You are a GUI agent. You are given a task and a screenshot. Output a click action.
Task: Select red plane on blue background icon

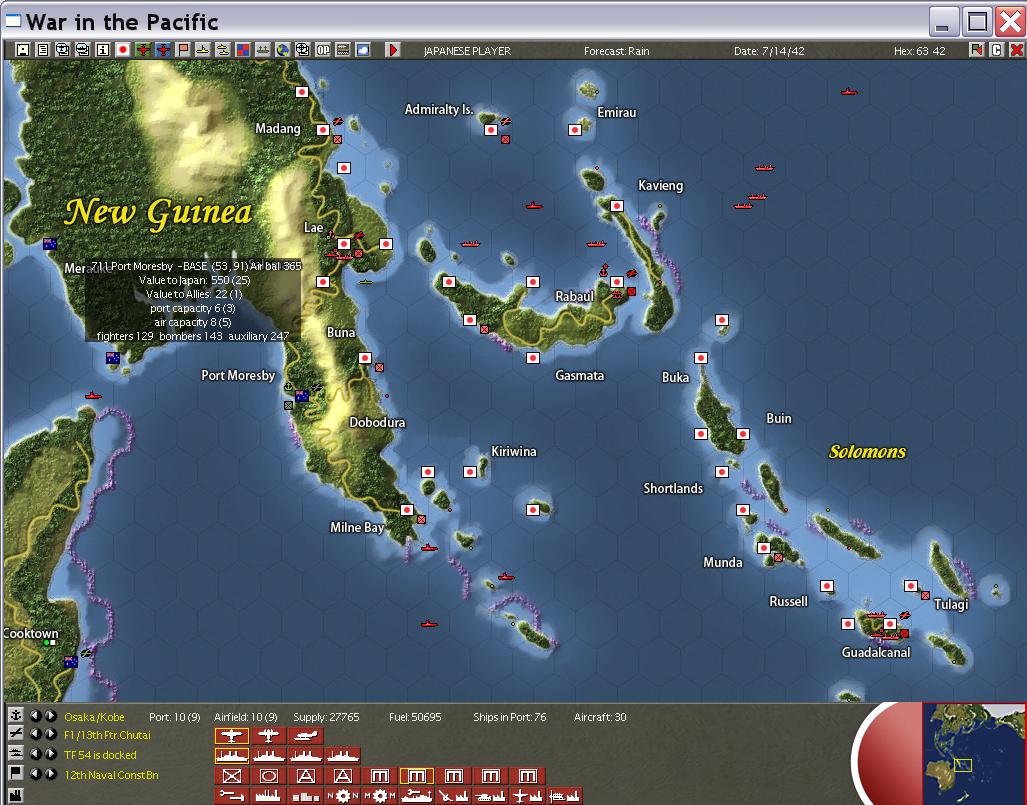163,50
